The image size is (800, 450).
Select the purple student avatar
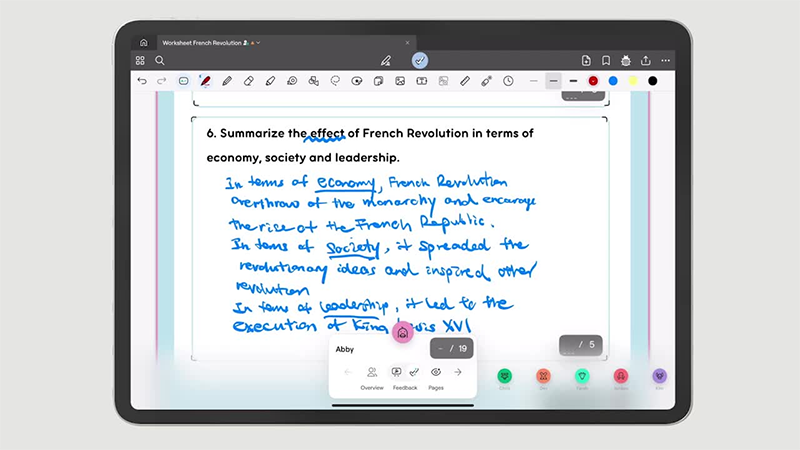660,376
